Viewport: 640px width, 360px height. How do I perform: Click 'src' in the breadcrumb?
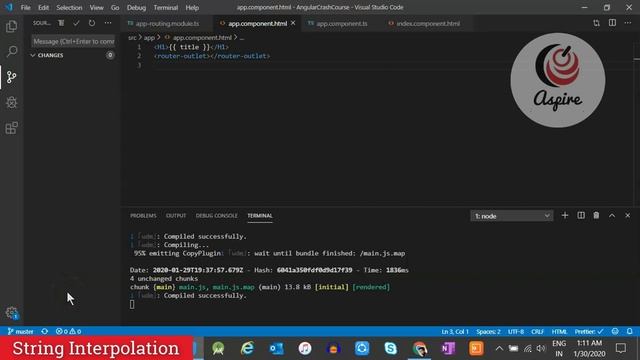(132, 38)
